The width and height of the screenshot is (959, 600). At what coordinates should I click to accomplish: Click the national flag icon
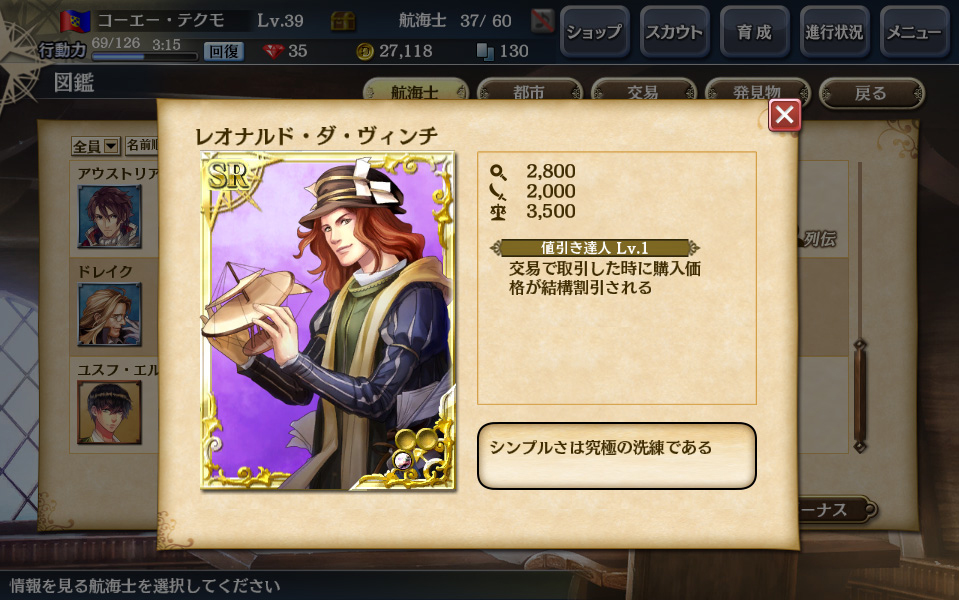coord(75,21)
